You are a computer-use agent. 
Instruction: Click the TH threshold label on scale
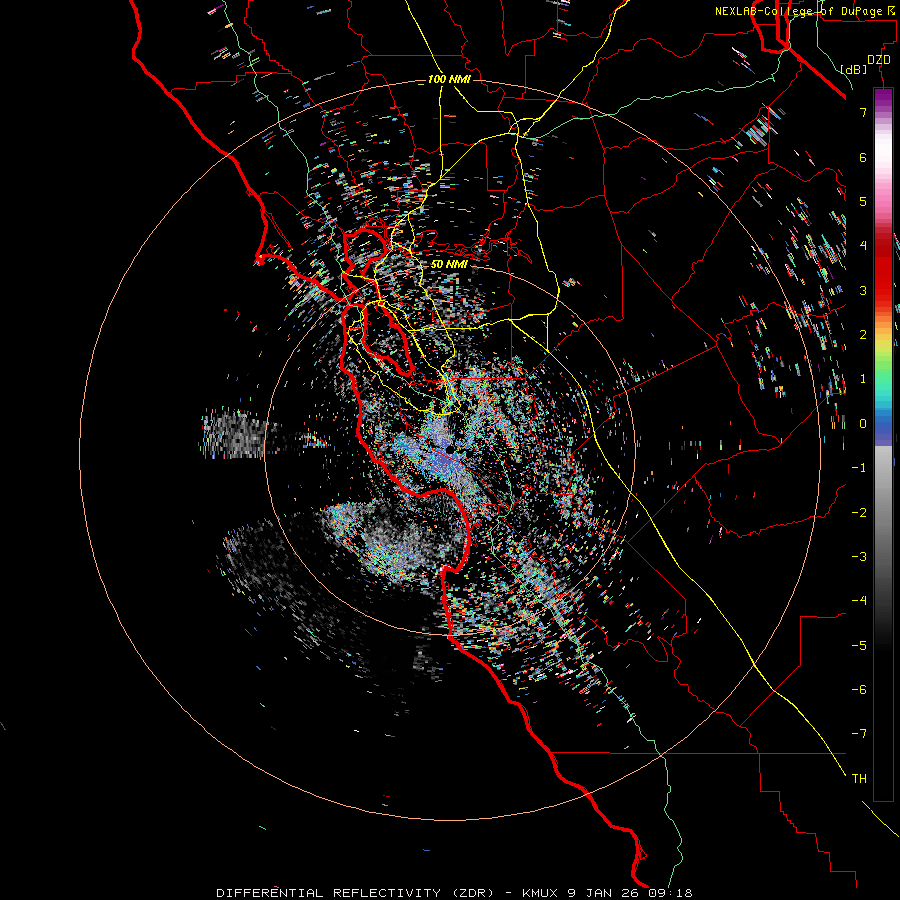point(859,779)
